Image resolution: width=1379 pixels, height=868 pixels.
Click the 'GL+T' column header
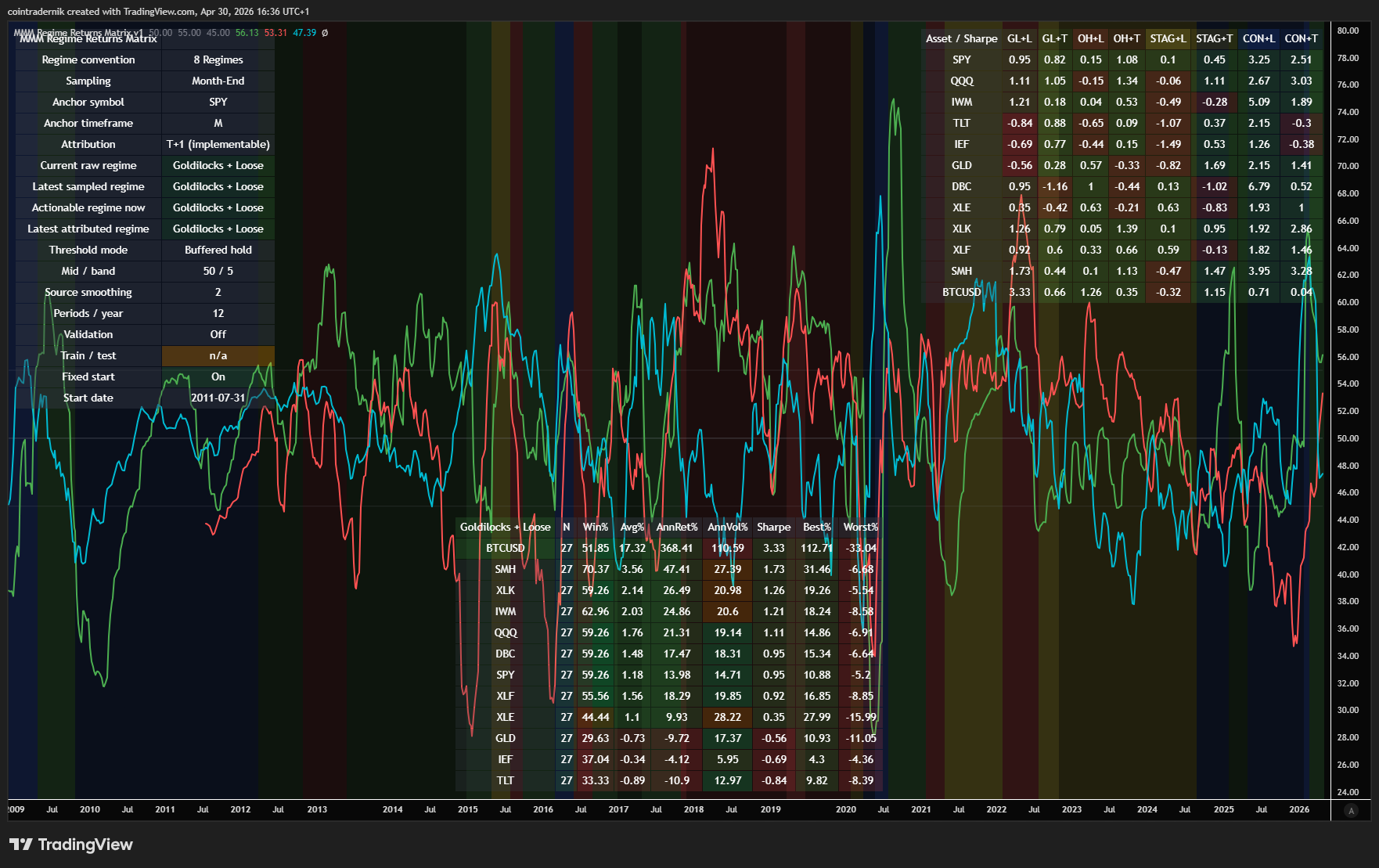[1055, 39]
